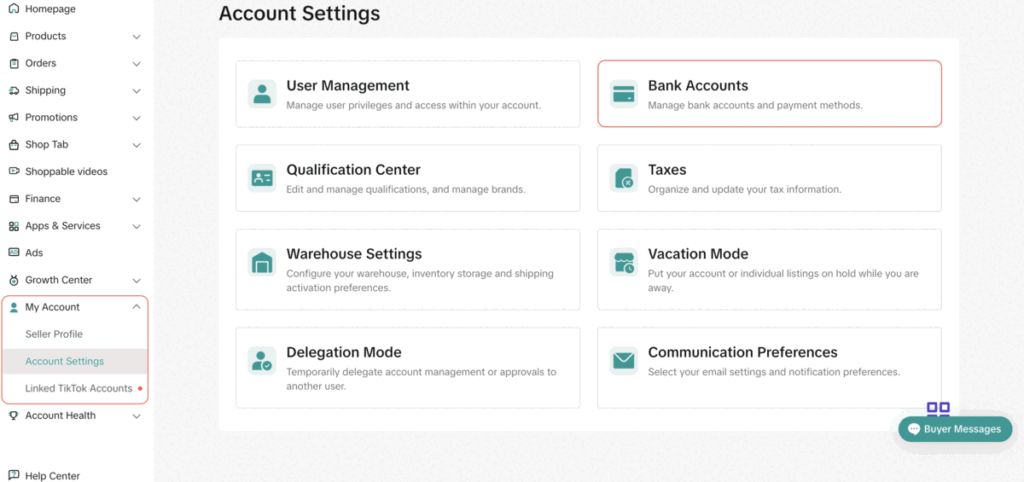Screen dimensions: 1024x482
Task: Click the User Management person icon
Action: [x=262, y=94]
